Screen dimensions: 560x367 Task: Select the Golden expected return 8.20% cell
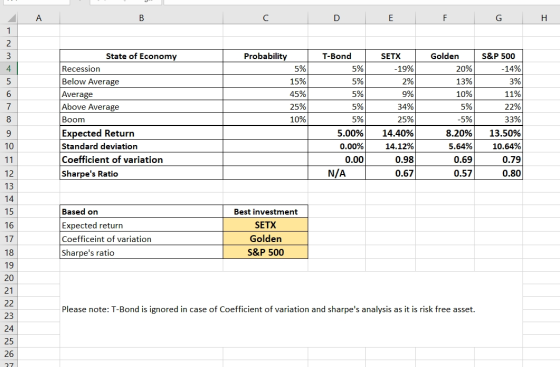(445, 133)
